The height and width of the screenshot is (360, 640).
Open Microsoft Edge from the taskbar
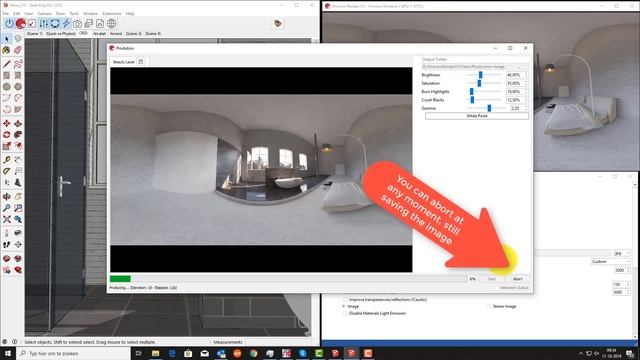click(x=172, y=353)
